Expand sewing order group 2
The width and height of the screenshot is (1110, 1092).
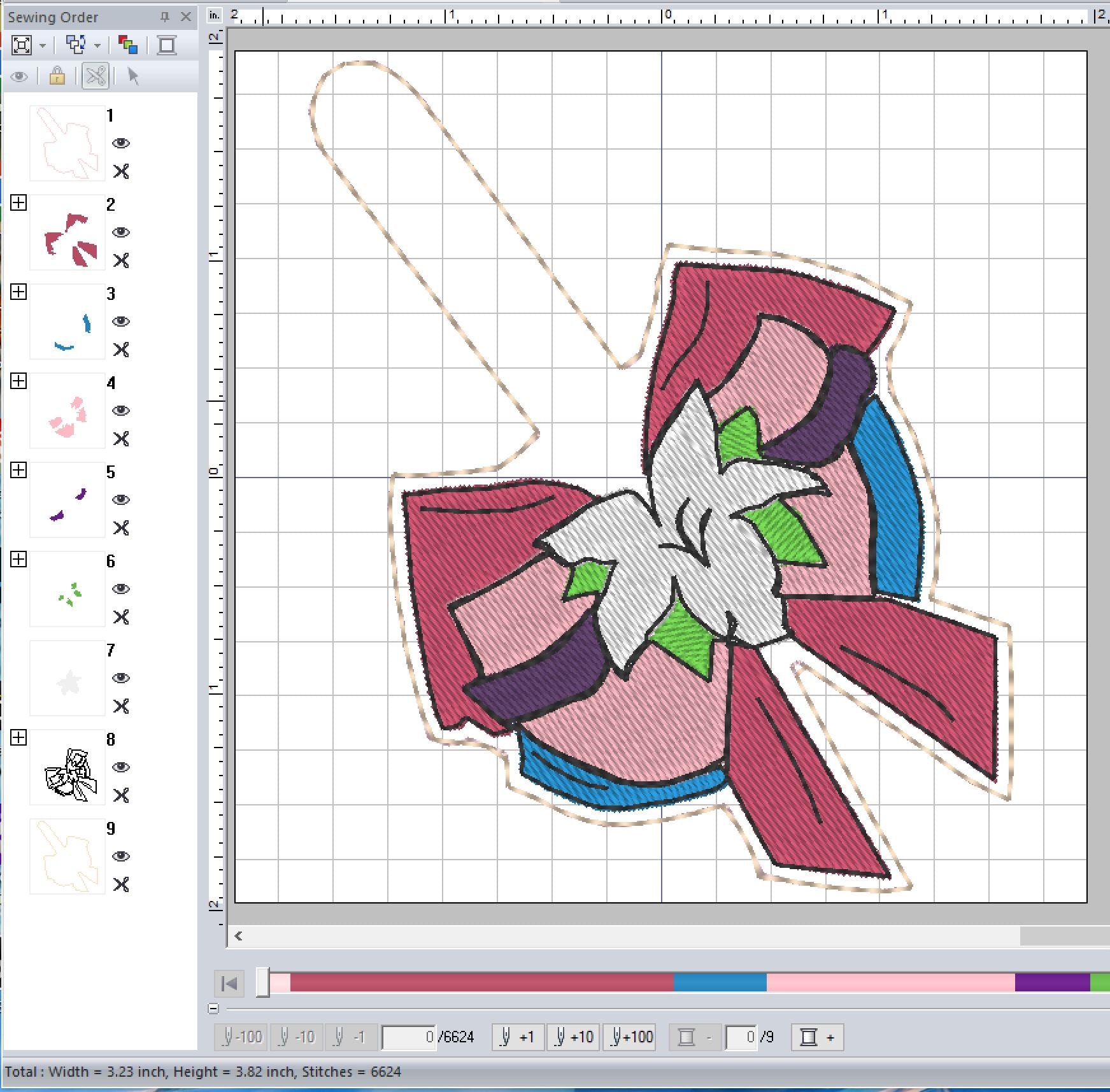click(x=18, y=202)
